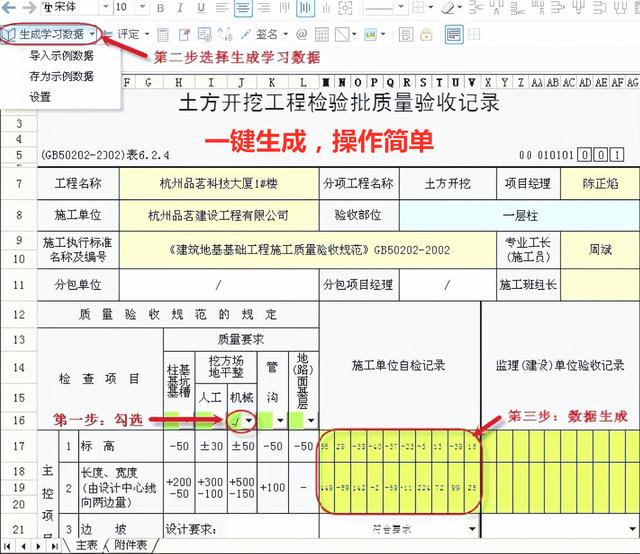
Task: Align cell text to the top
Action: click(x=284, y=8)
